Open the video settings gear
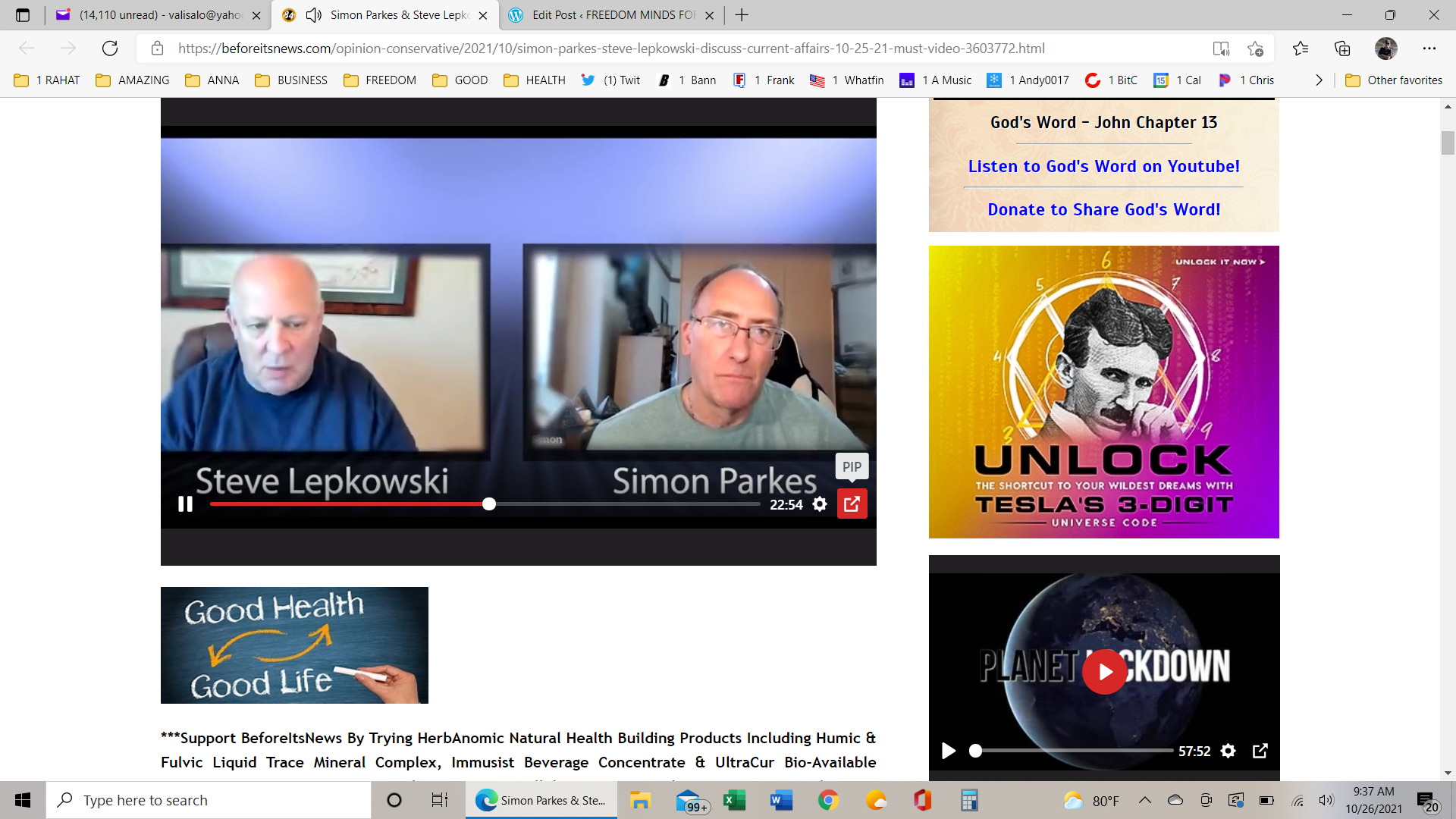The image size is (1456, 819). (820, 504)
